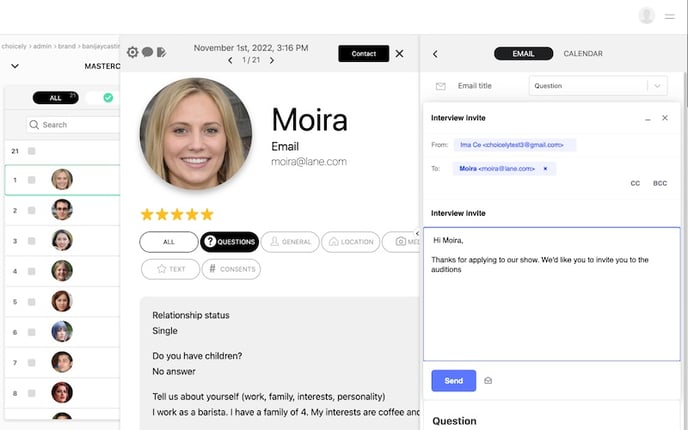This screenshot has height=430, width=688.
Task: Minimize the Interview invite compose box
Action: (645, 118)
